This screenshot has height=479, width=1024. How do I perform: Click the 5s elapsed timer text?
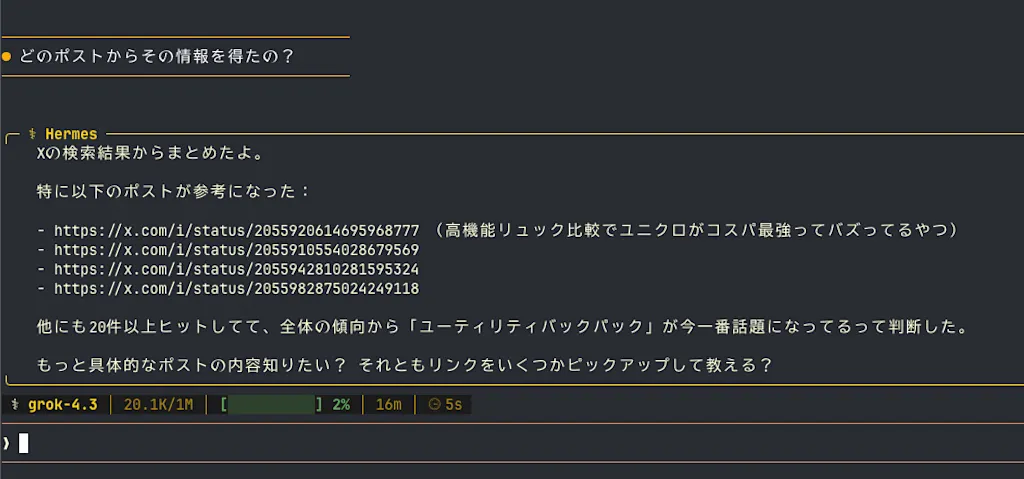click(454, 405)
